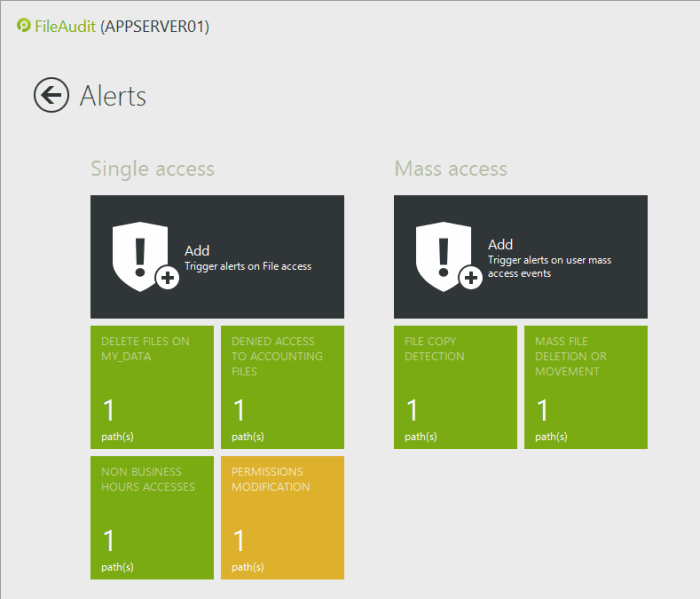Click the Single access section heading

click(152, 169)
